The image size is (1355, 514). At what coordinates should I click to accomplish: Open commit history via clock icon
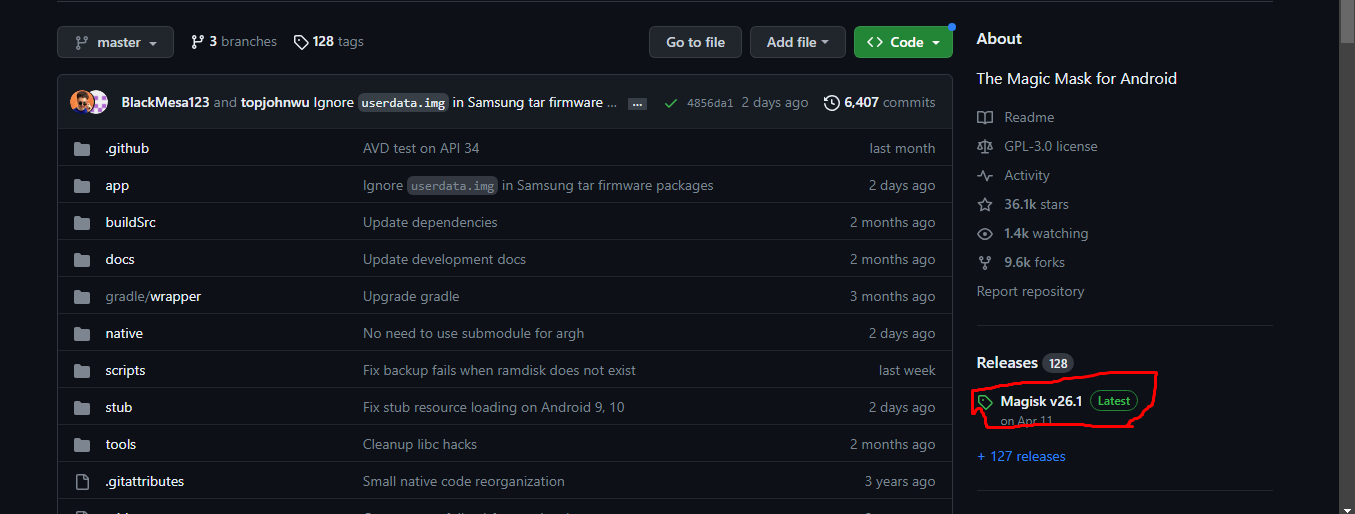point(831,103)
